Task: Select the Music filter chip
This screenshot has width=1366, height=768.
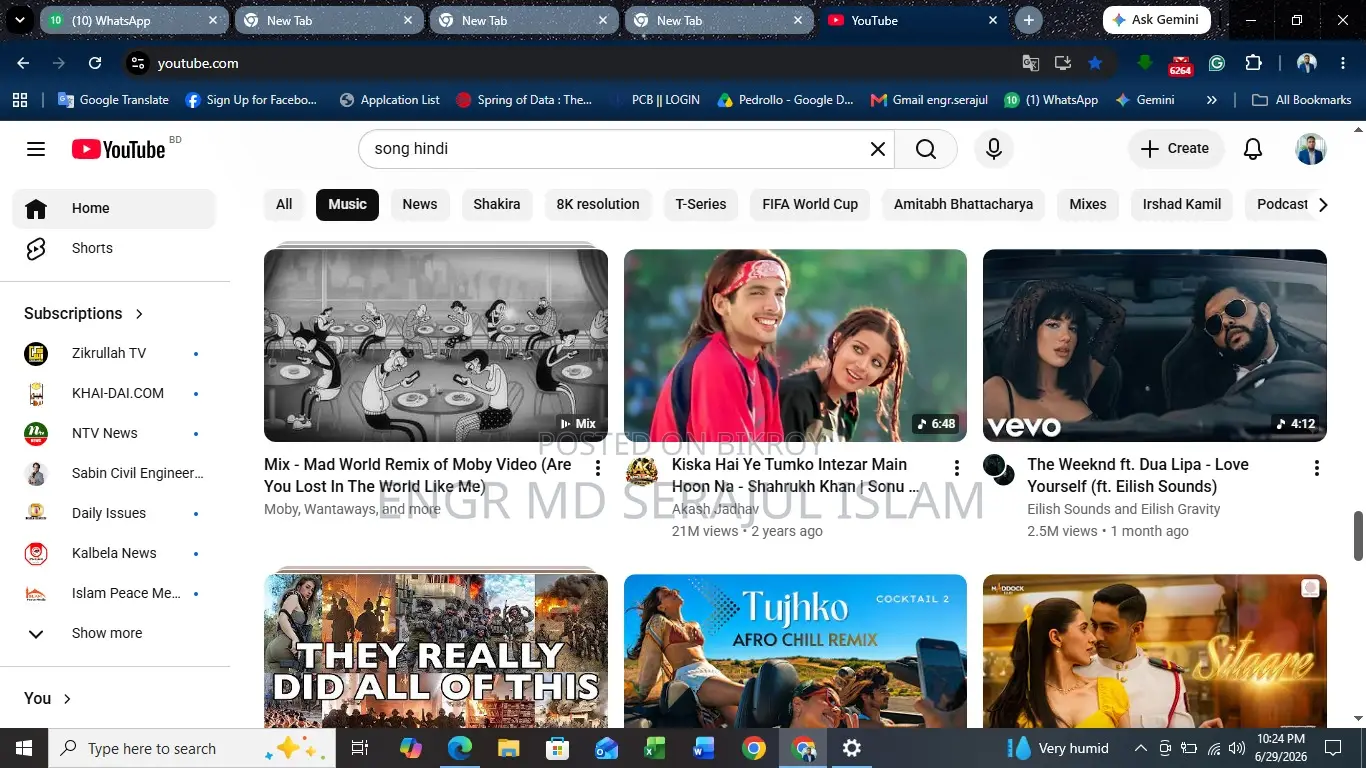Action: point(347,204)
